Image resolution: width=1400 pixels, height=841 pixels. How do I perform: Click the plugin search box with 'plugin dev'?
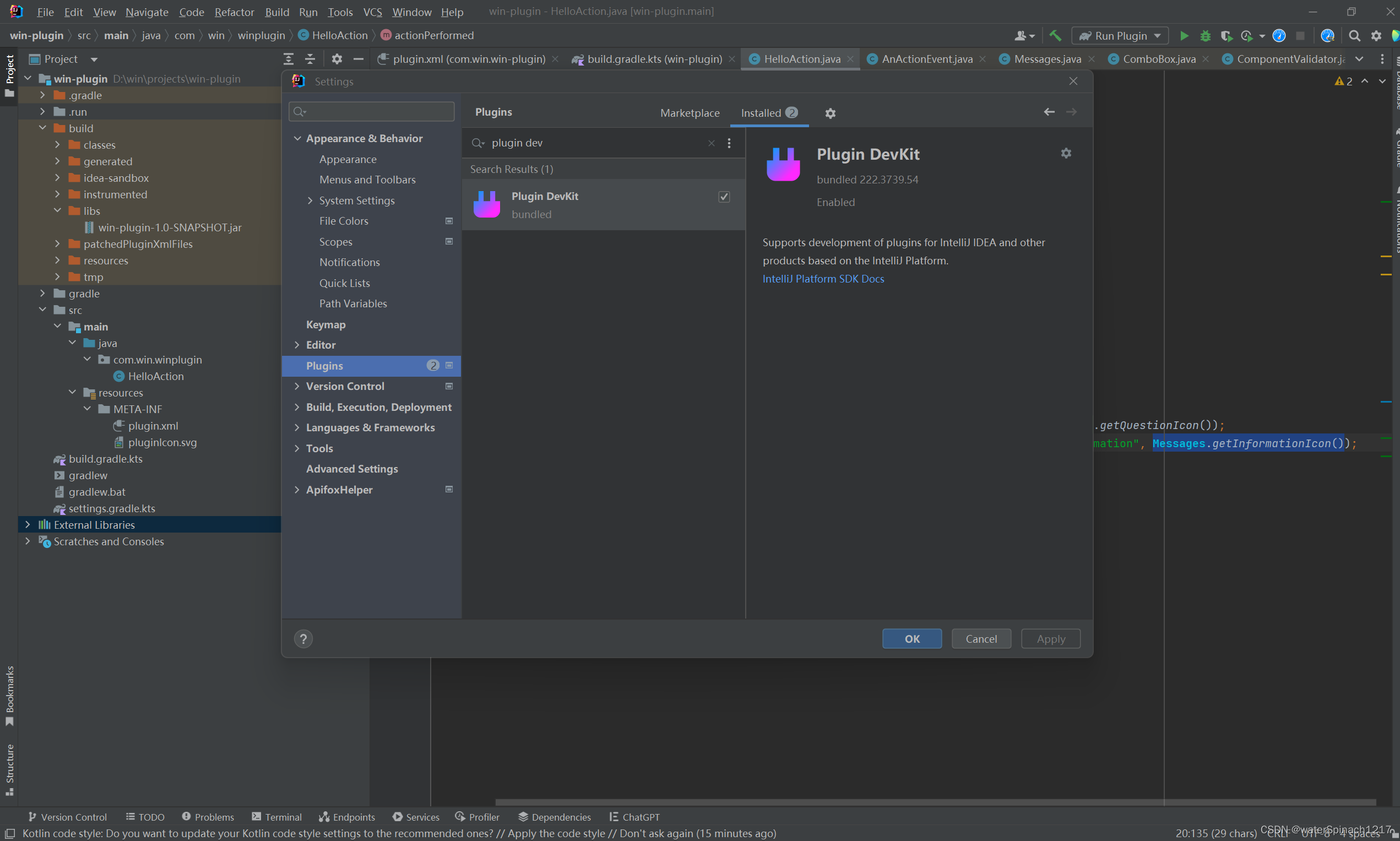(596, 143)
